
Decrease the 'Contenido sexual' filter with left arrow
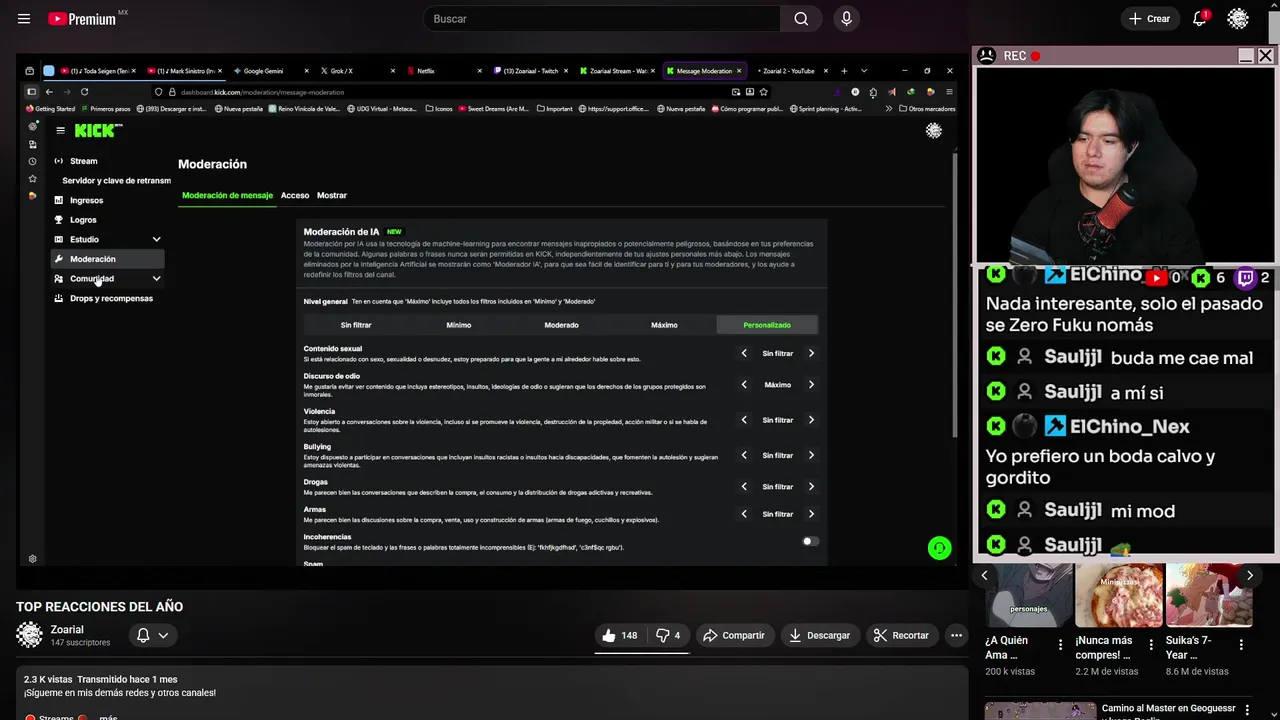tap(744, 353)
